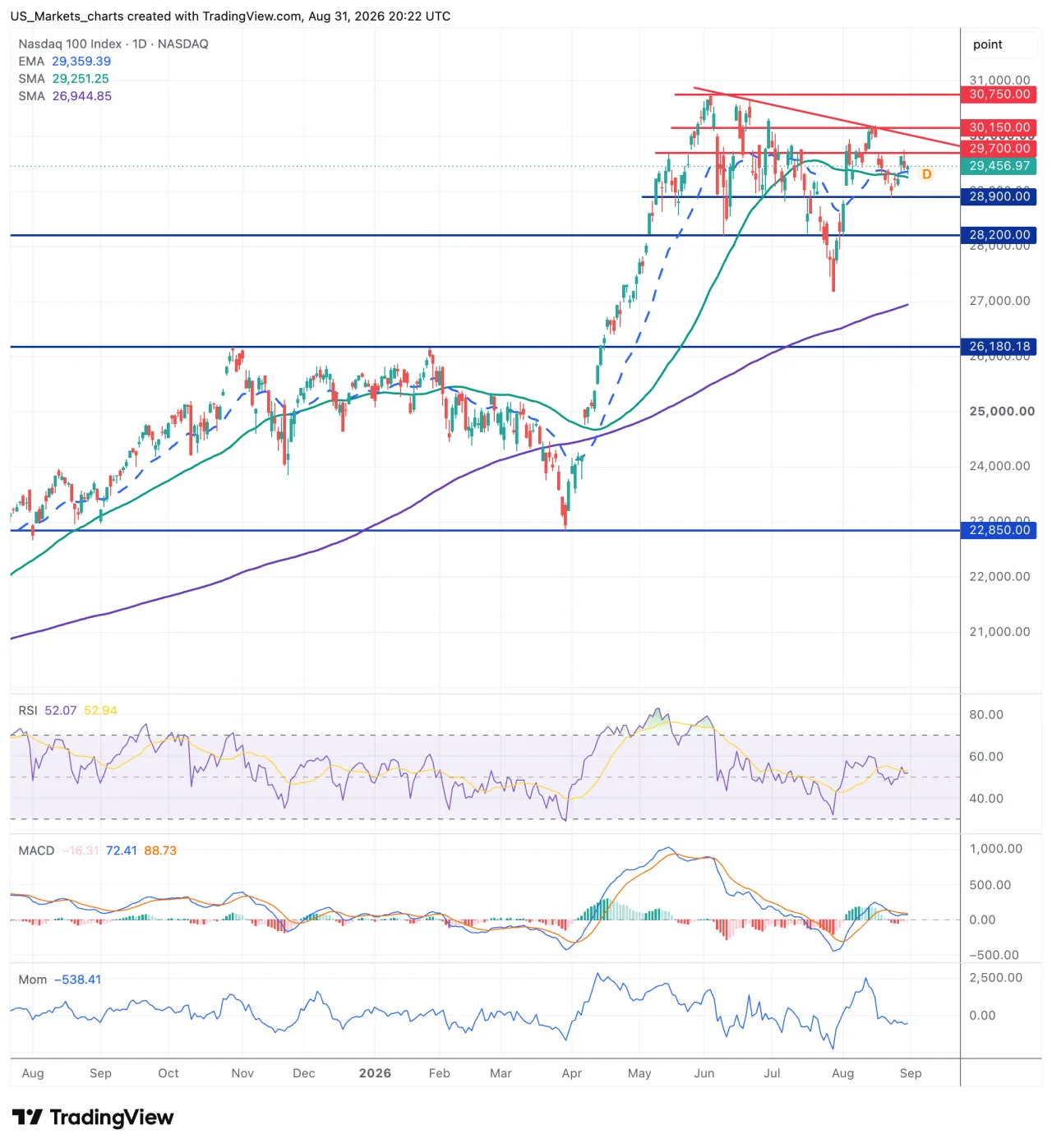Select the 22,850.00 blue price label

pyautogui.click(x=999, y=529)
